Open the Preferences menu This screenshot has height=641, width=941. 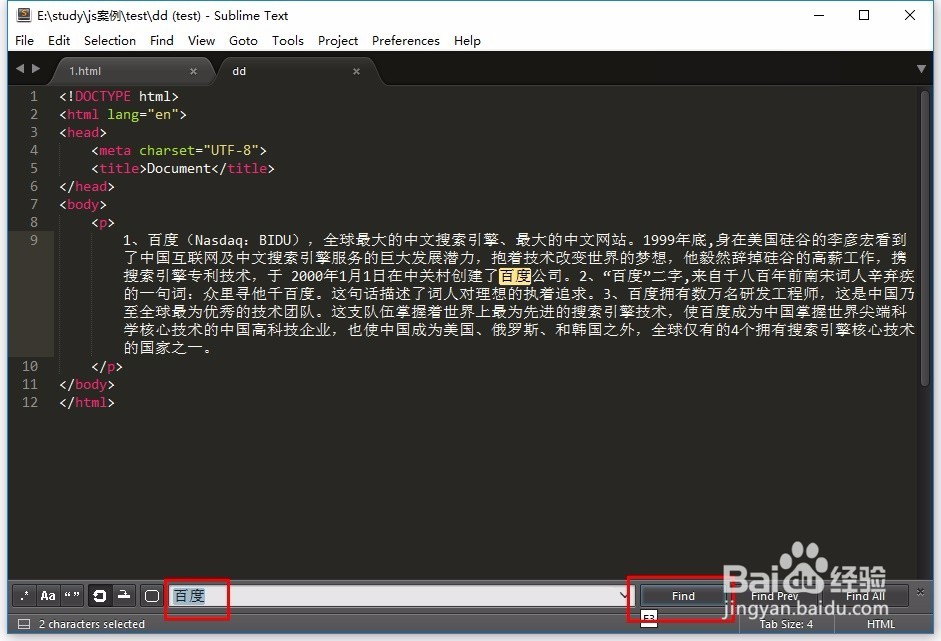406,40
